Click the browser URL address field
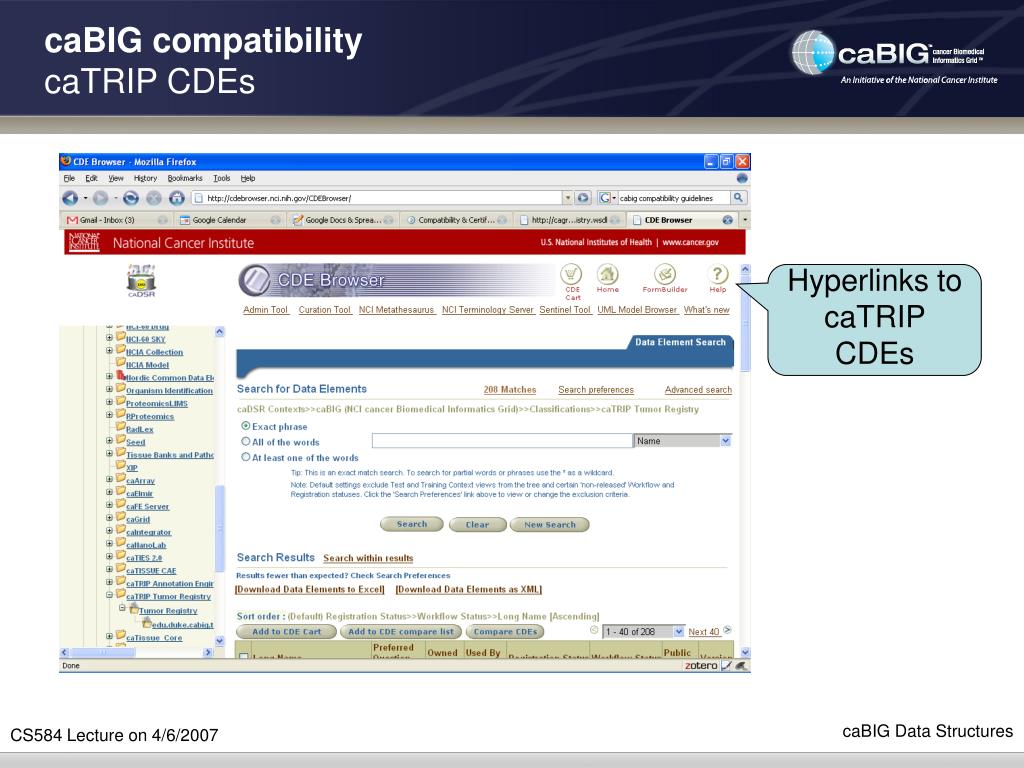The image size is (1024, 768). point(377,198)
